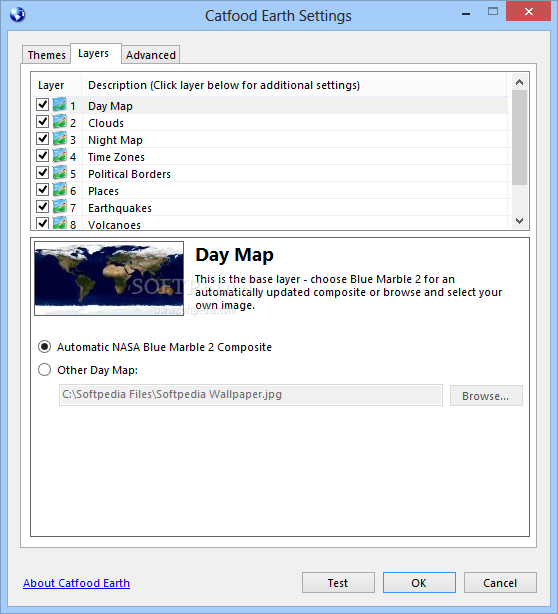Viewport: 558px width, 614px height.
Task: Click the layer icon beside Earthquakes
Action: point(59,207)
